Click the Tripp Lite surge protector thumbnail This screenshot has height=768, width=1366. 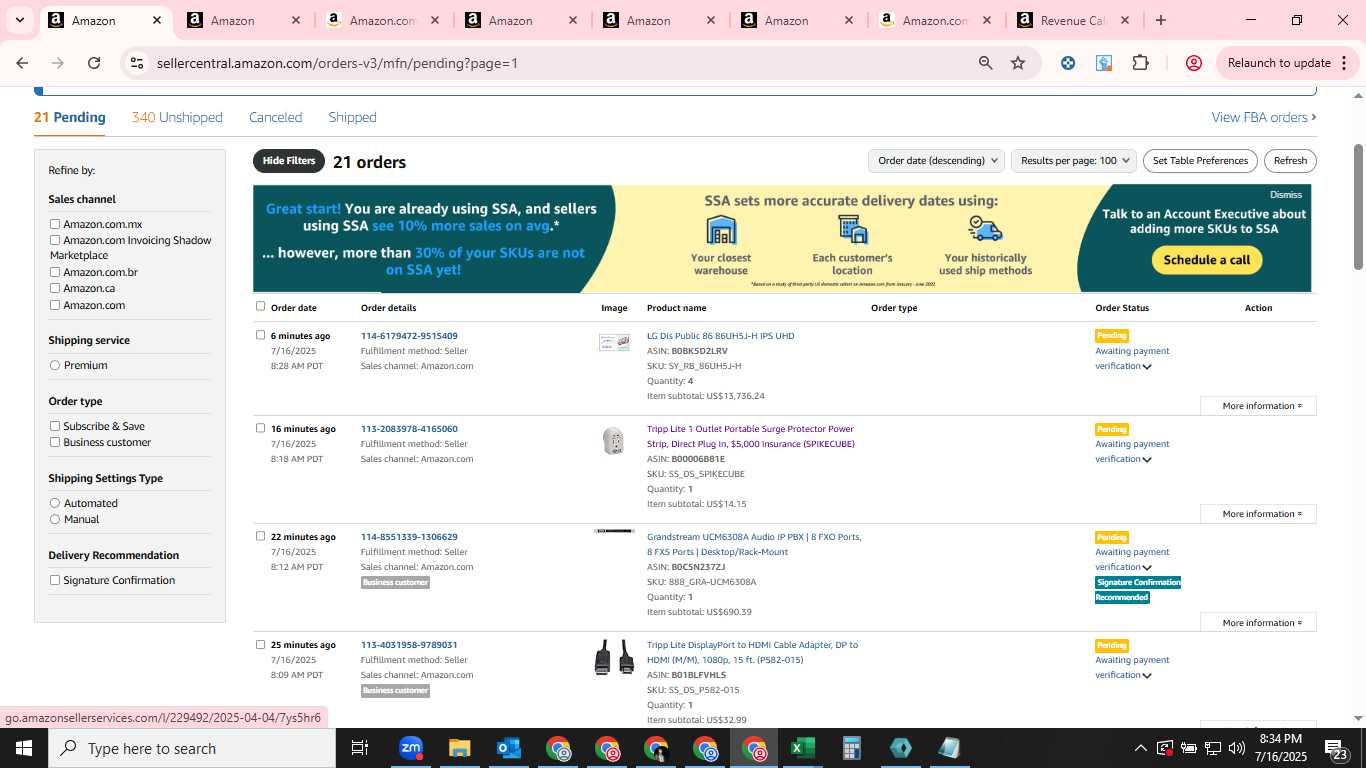[x=614, y=440]
